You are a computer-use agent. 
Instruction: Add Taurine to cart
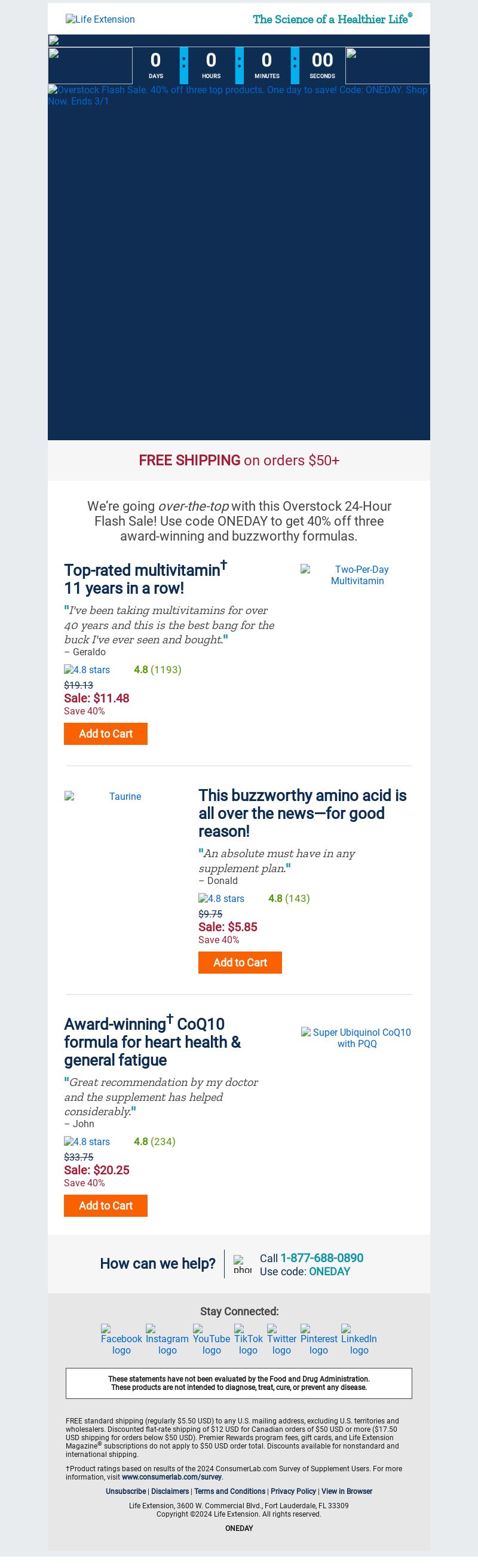[x=240, y=962]
